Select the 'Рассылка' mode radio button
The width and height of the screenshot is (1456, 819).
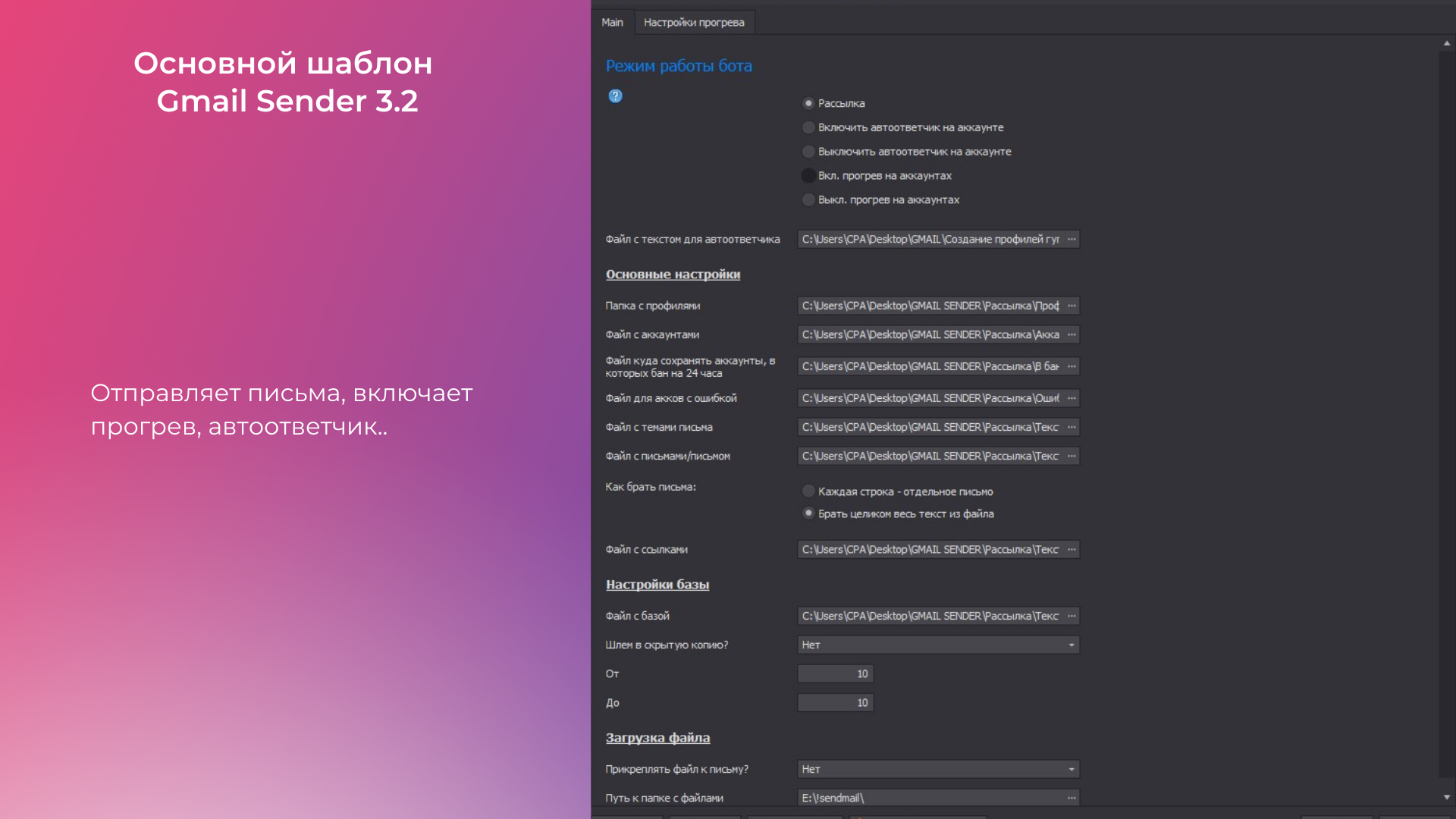[808, 103]
